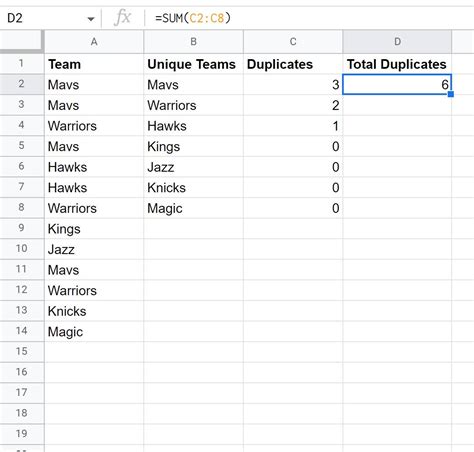Select row 15 header
474x452 pixels.
coord(22,352)
